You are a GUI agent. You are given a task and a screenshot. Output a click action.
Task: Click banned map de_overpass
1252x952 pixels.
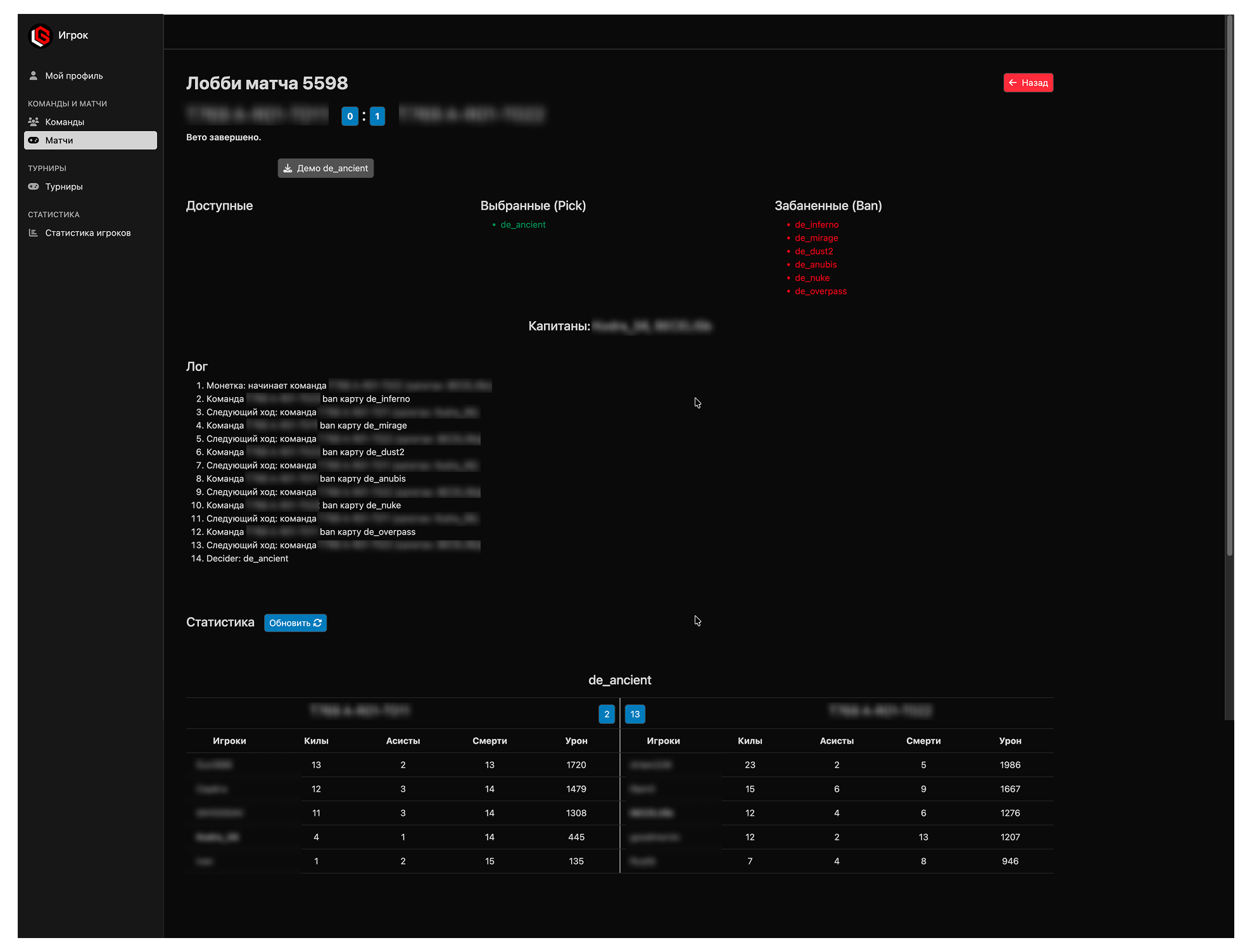pyautogui.click(x=820, y=291)
